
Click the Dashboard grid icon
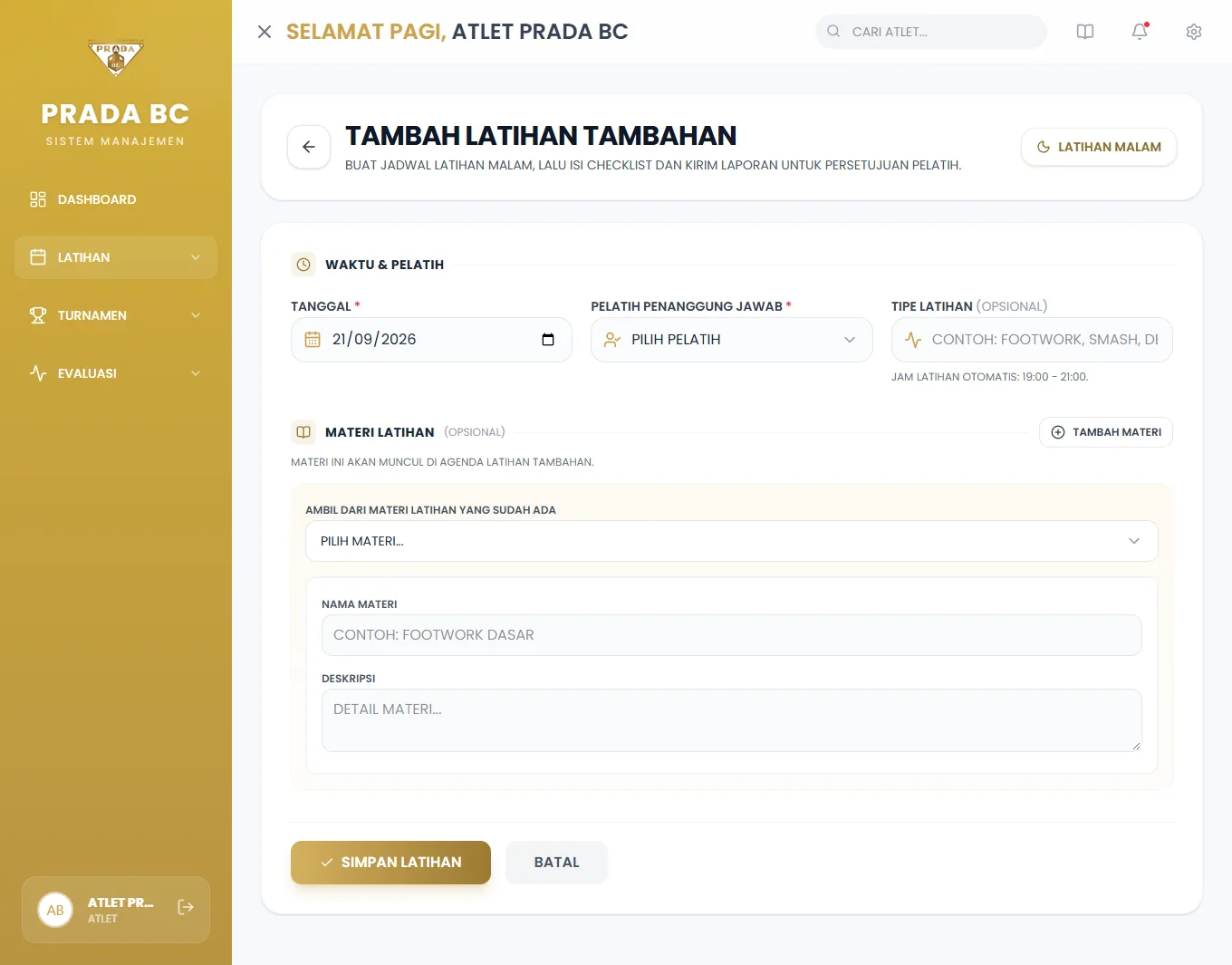tap(38, 199)
